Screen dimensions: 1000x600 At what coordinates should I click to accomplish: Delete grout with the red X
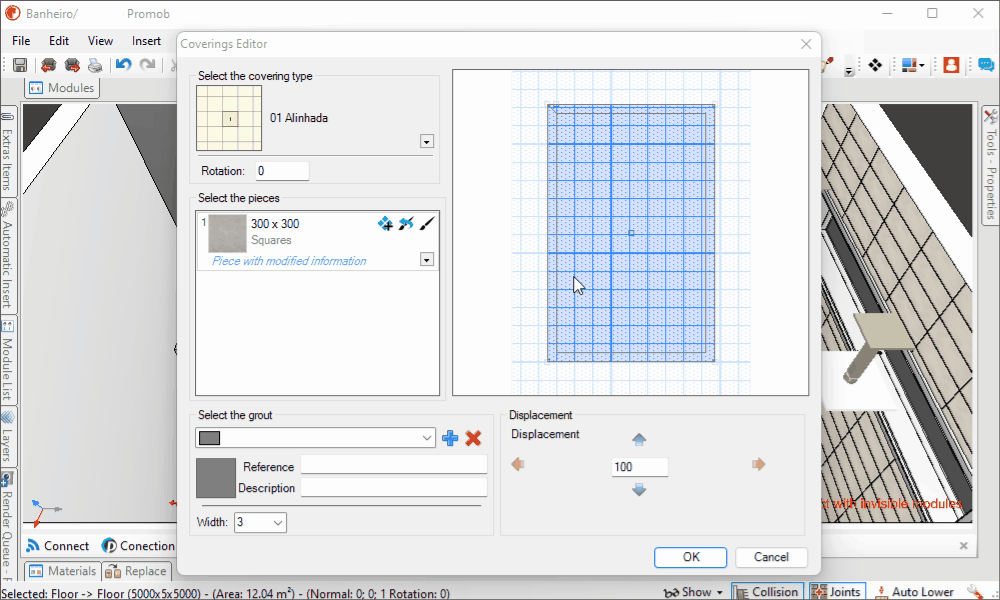tap(473, 438)
